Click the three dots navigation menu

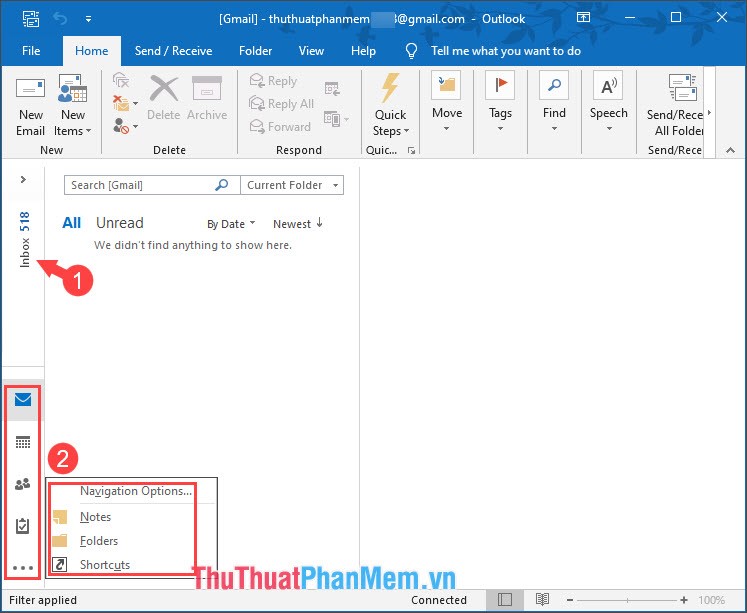[23, 567]
